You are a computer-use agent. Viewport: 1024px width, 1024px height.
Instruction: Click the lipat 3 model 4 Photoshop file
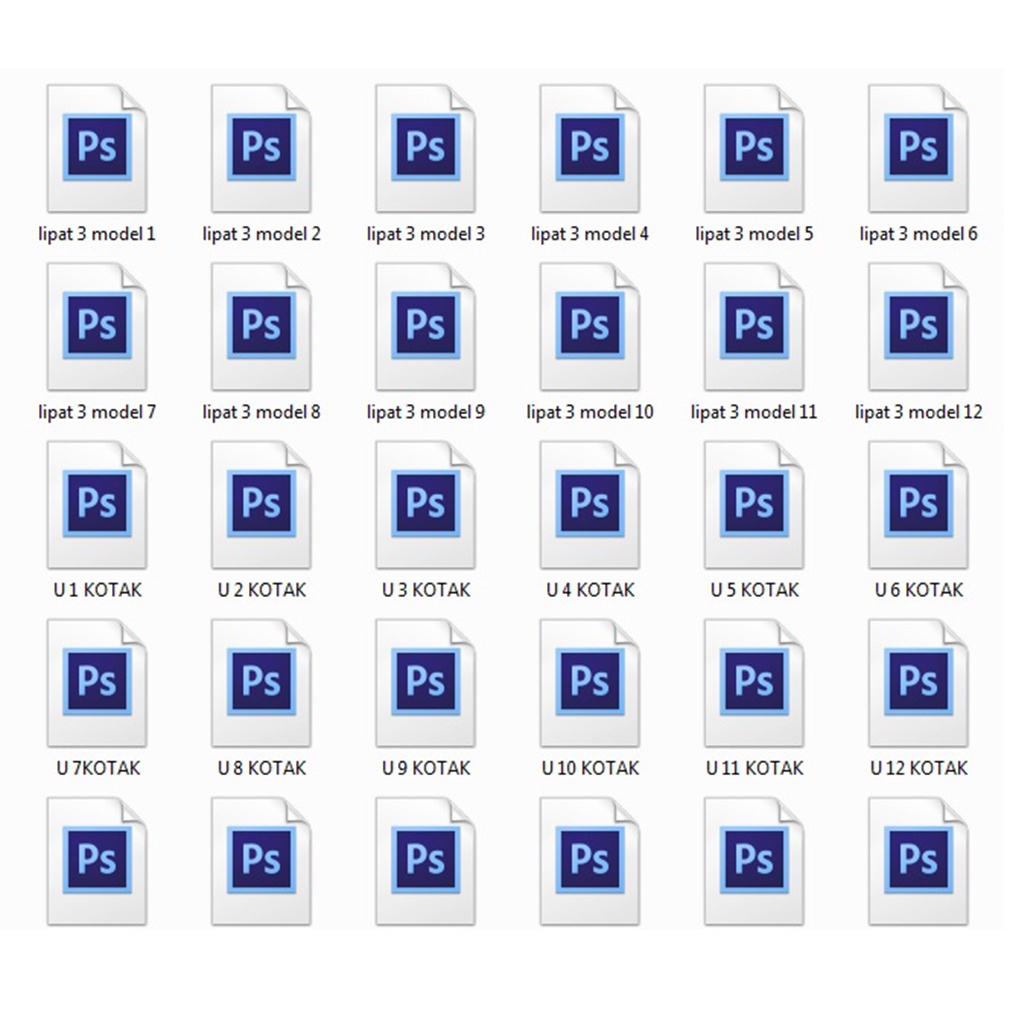(x=589, y=148)
